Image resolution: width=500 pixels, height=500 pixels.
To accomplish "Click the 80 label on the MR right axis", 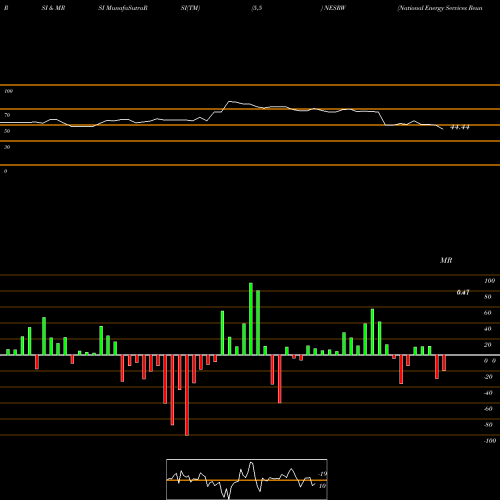I will pyautogui.click(x=488, y=297).
